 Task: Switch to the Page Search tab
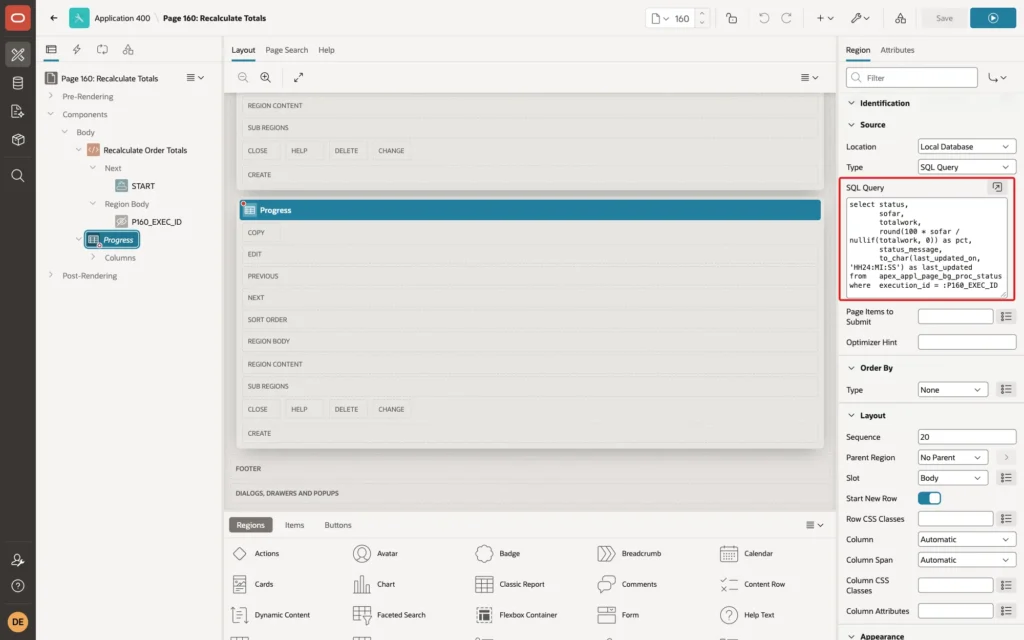click(x=286, y=50)
